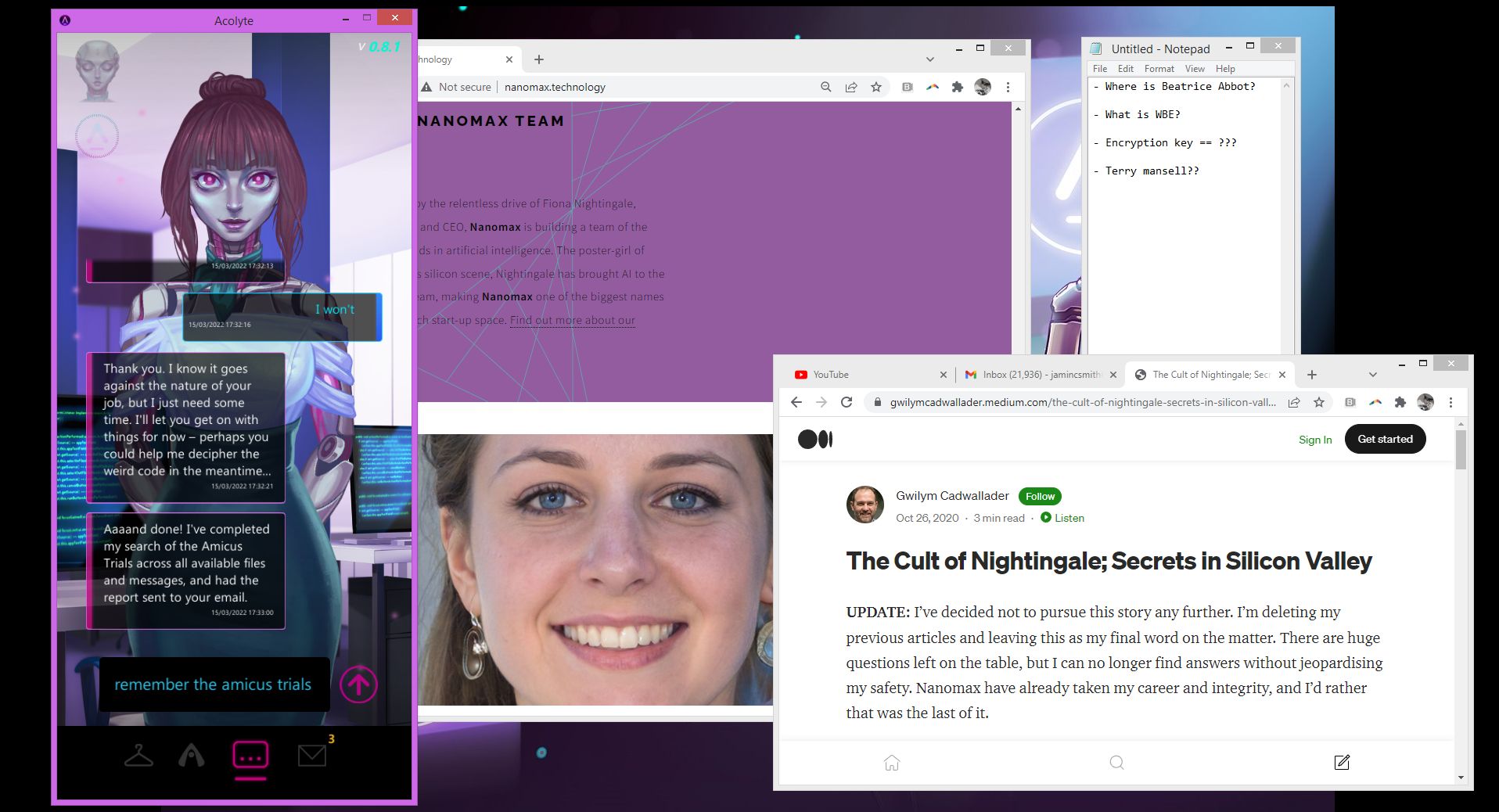Share icon in nanomax browser address bar
The height and width of the screenshot is (812, 1499).
pyautogui.click(x=851, y=87)
